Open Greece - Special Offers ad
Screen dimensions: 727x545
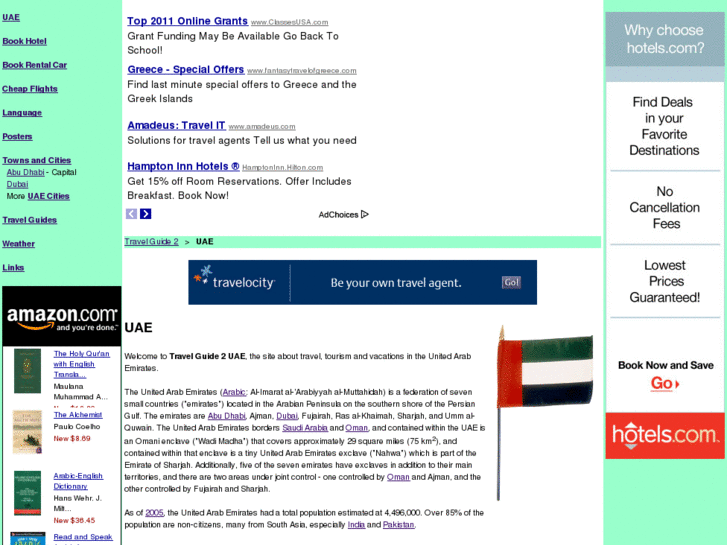(x=185, y=70)
